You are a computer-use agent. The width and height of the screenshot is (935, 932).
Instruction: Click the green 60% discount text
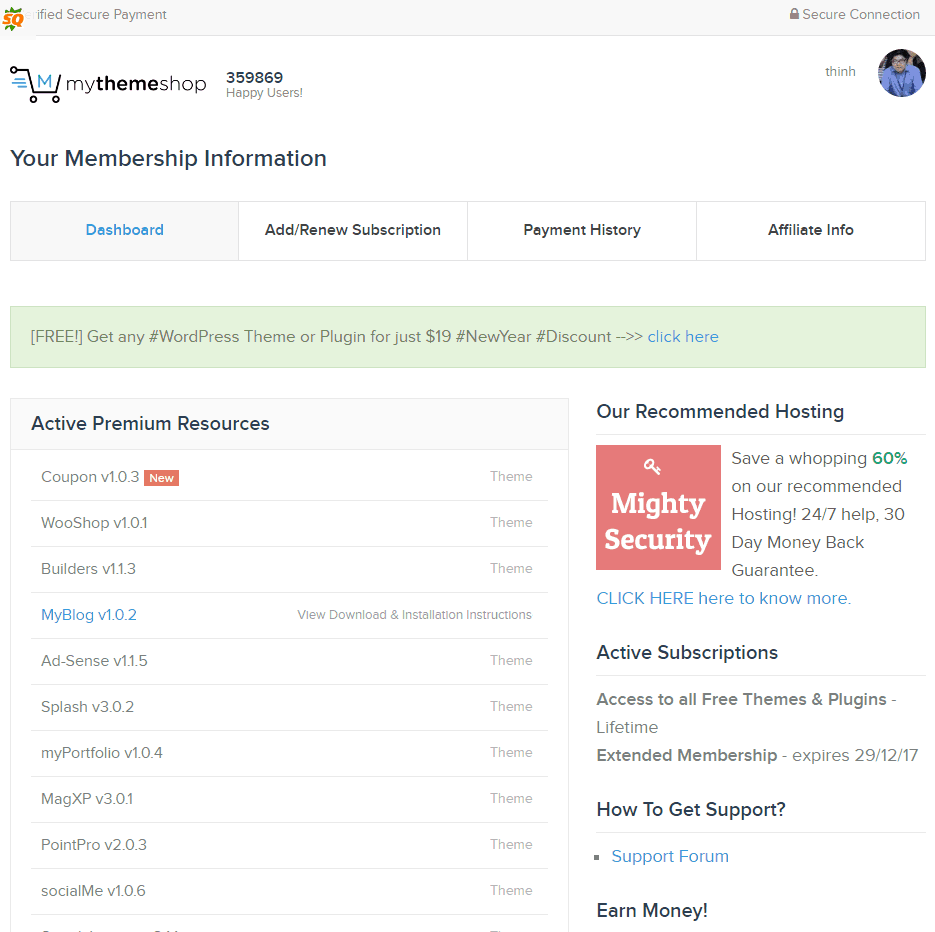click(890, 458)
